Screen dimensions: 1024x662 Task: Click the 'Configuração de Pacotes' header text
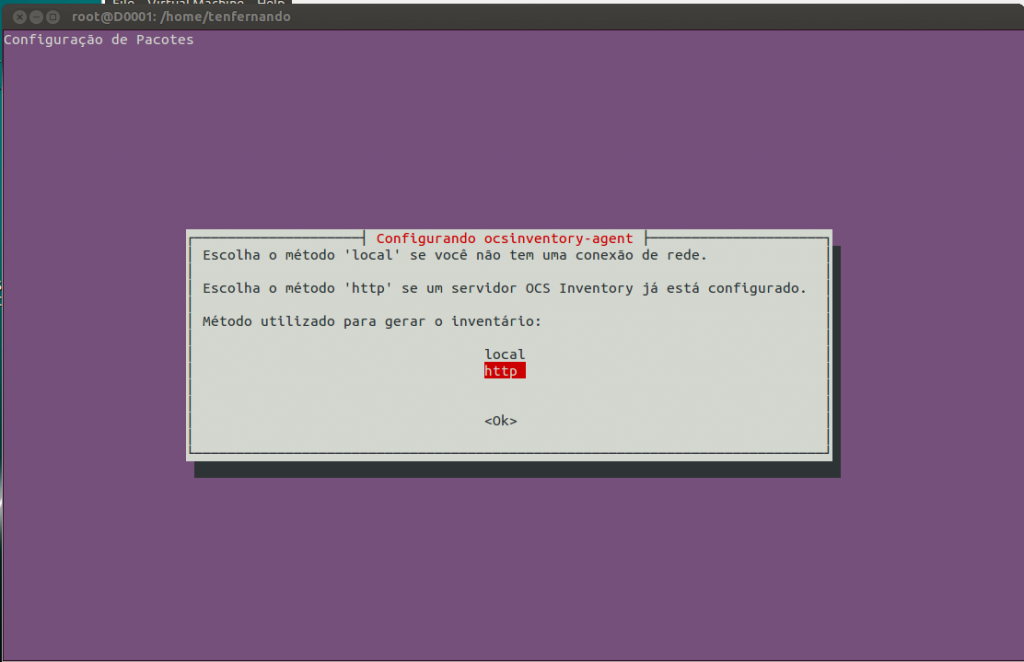point(99,40)
